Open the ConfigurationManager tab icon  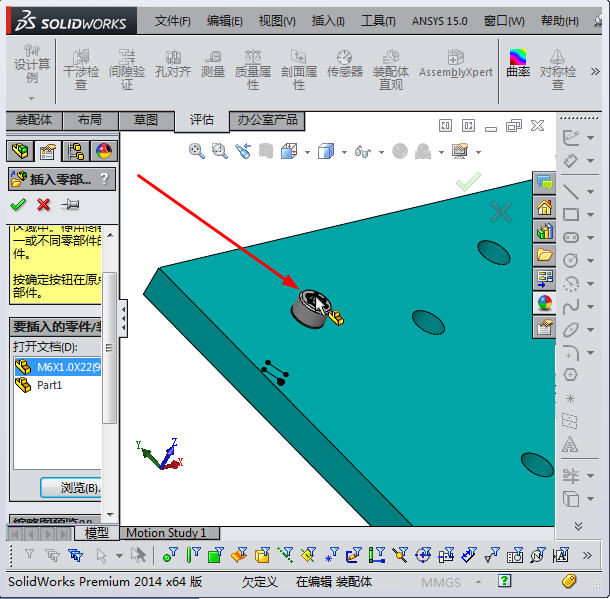tap(75, 151)
